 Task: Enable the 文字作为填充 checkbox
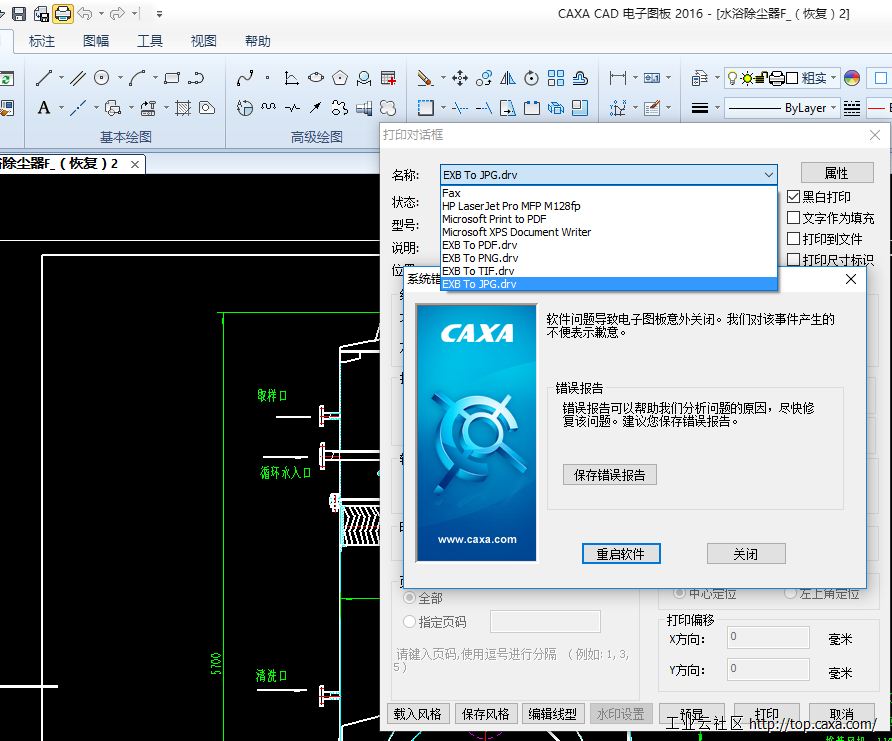[x=794, y=218]
